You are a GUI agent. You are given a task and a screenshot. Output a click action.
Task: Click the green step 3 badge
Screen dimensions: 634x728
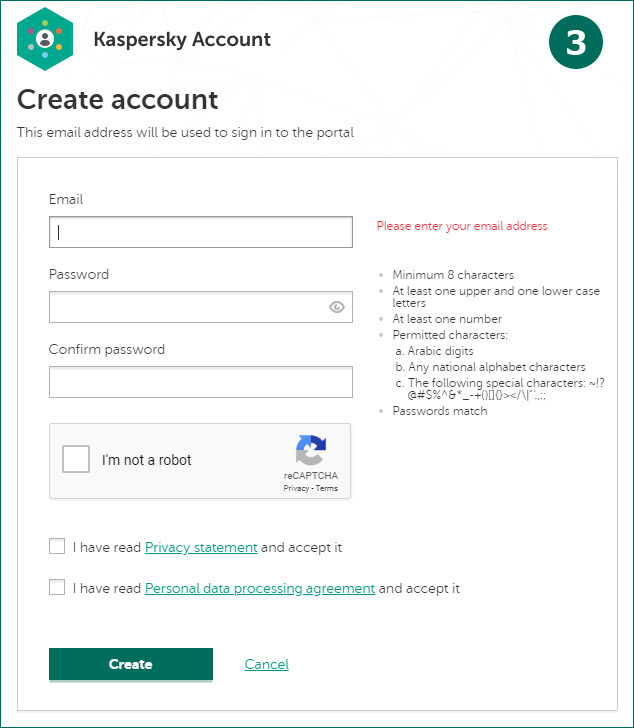pyautogui.click(x=576, y=42)
